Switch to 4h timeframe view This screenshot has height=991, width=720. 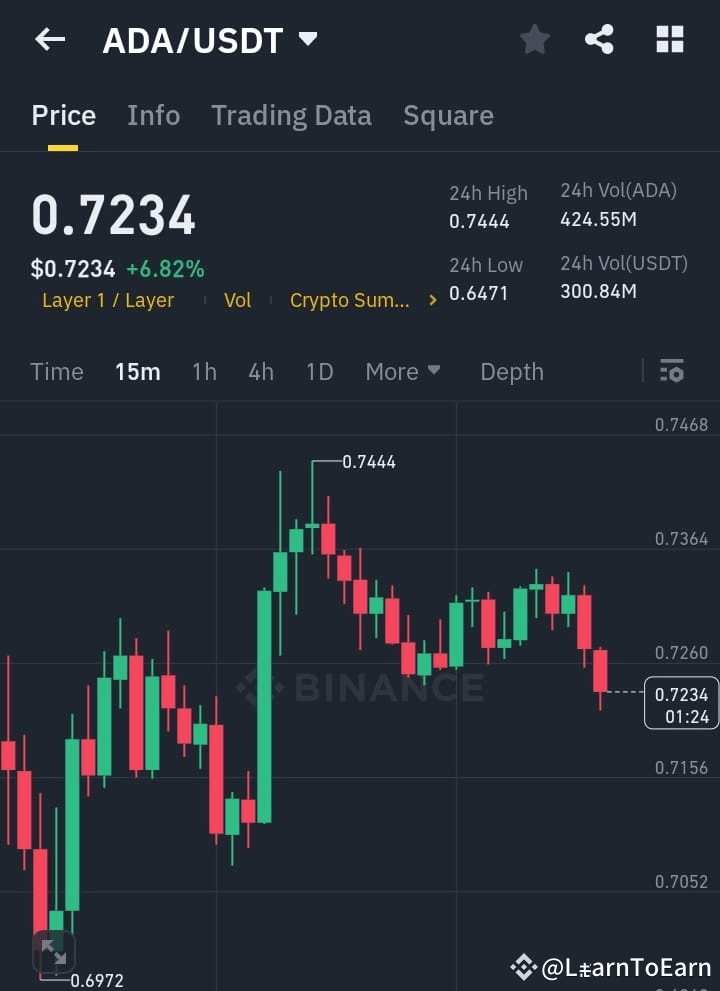tap(260, 371)
